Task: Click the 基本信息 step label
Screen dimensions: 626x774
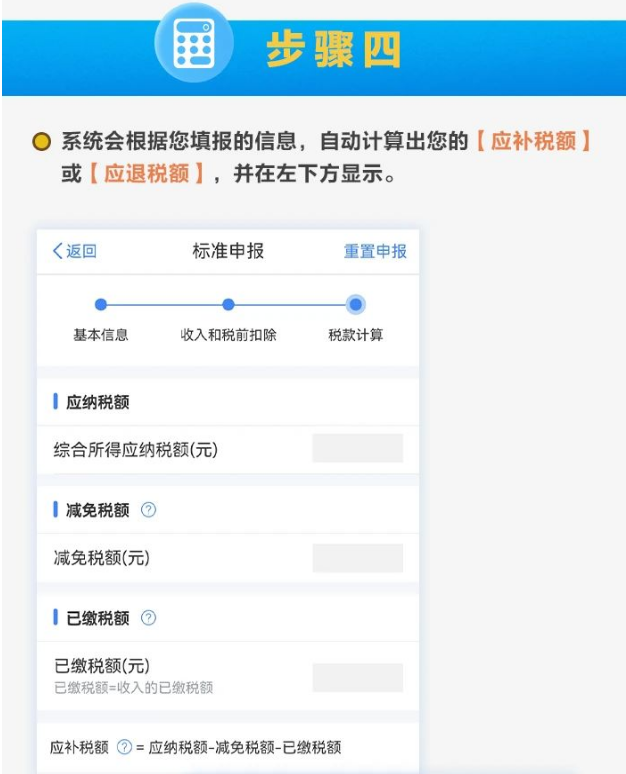Action: [x=101, y=335]
